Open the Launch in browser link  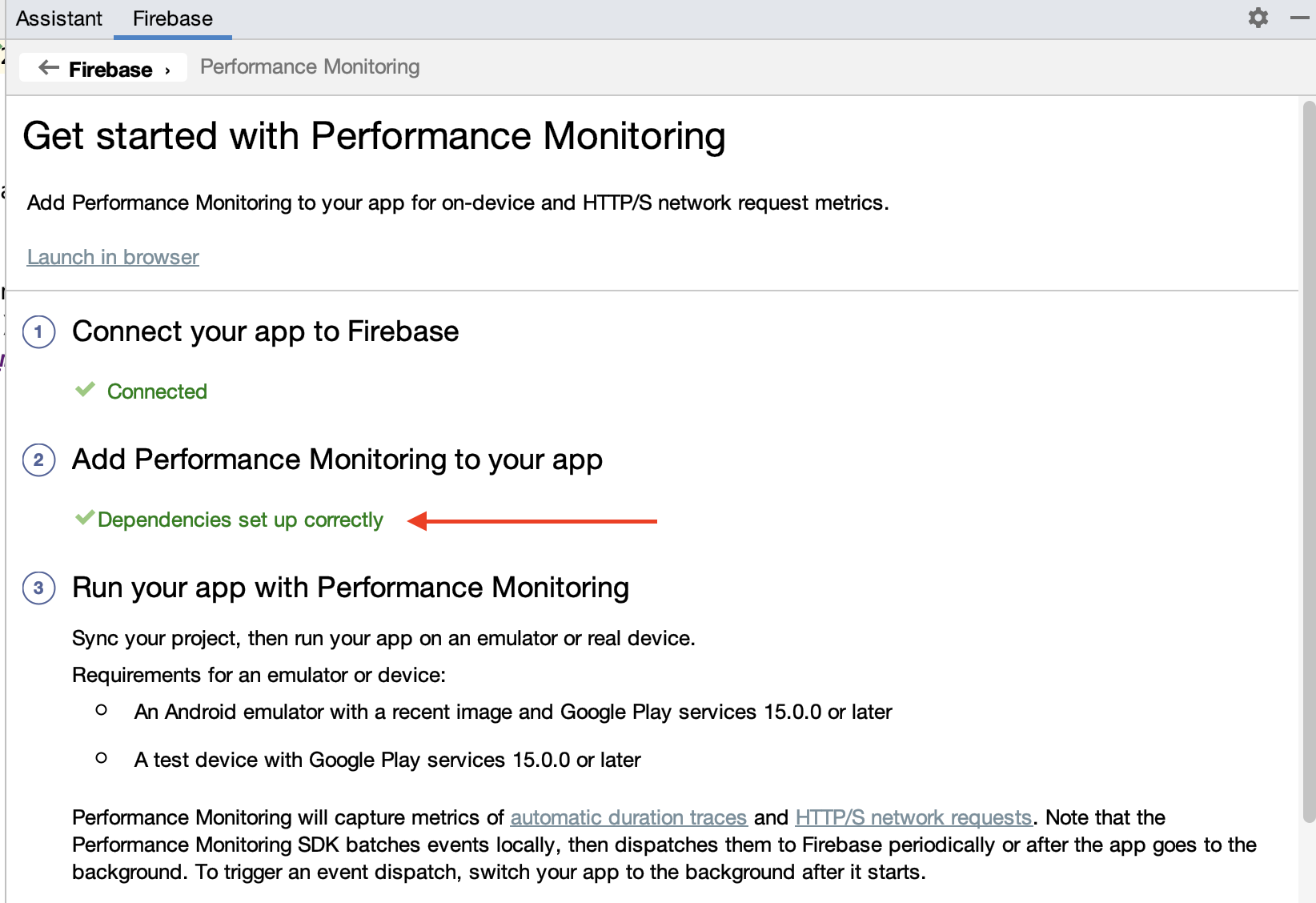pyautogui.click(x=112, y=256)
